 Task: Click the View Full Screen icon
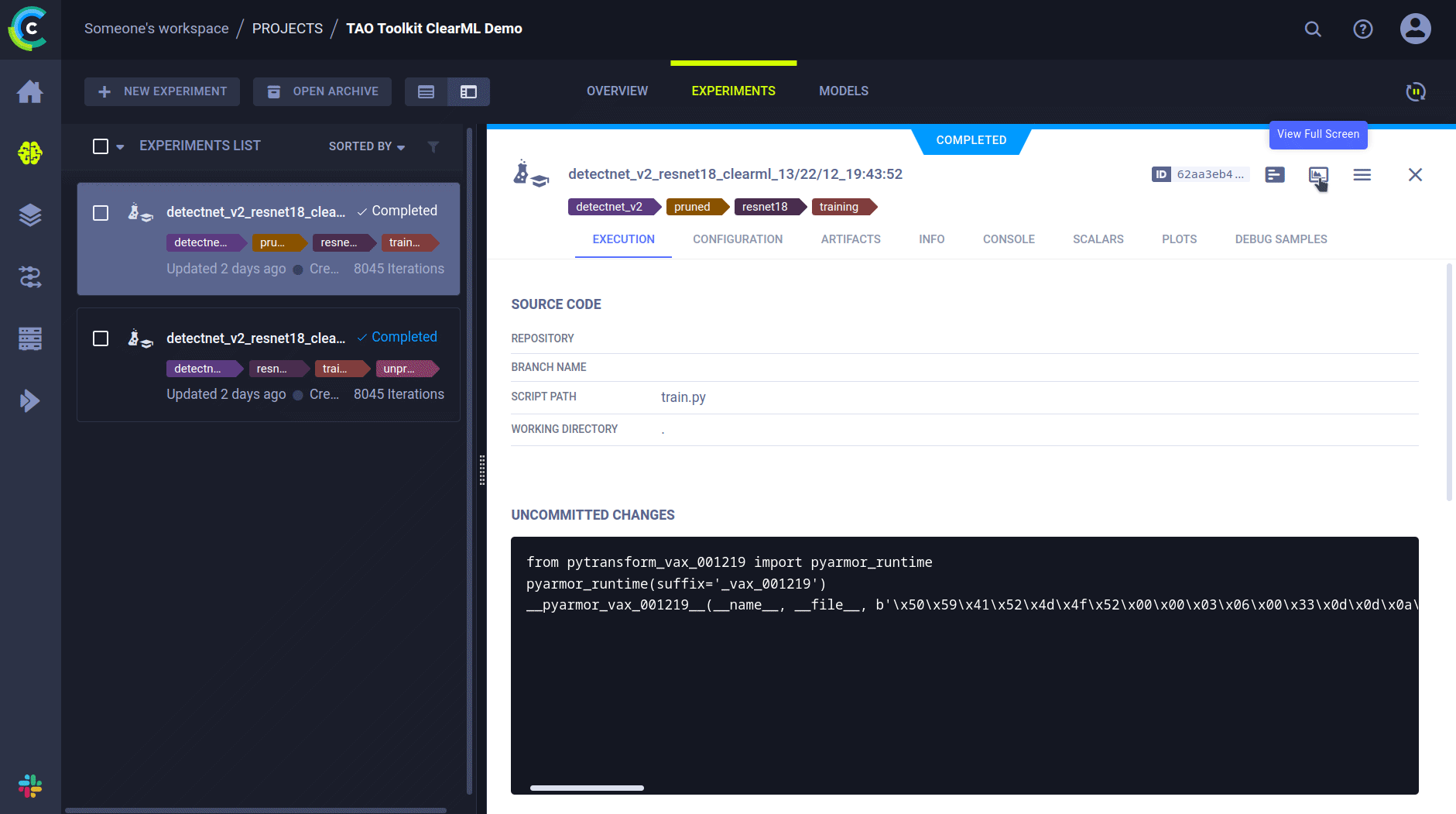1318,175
